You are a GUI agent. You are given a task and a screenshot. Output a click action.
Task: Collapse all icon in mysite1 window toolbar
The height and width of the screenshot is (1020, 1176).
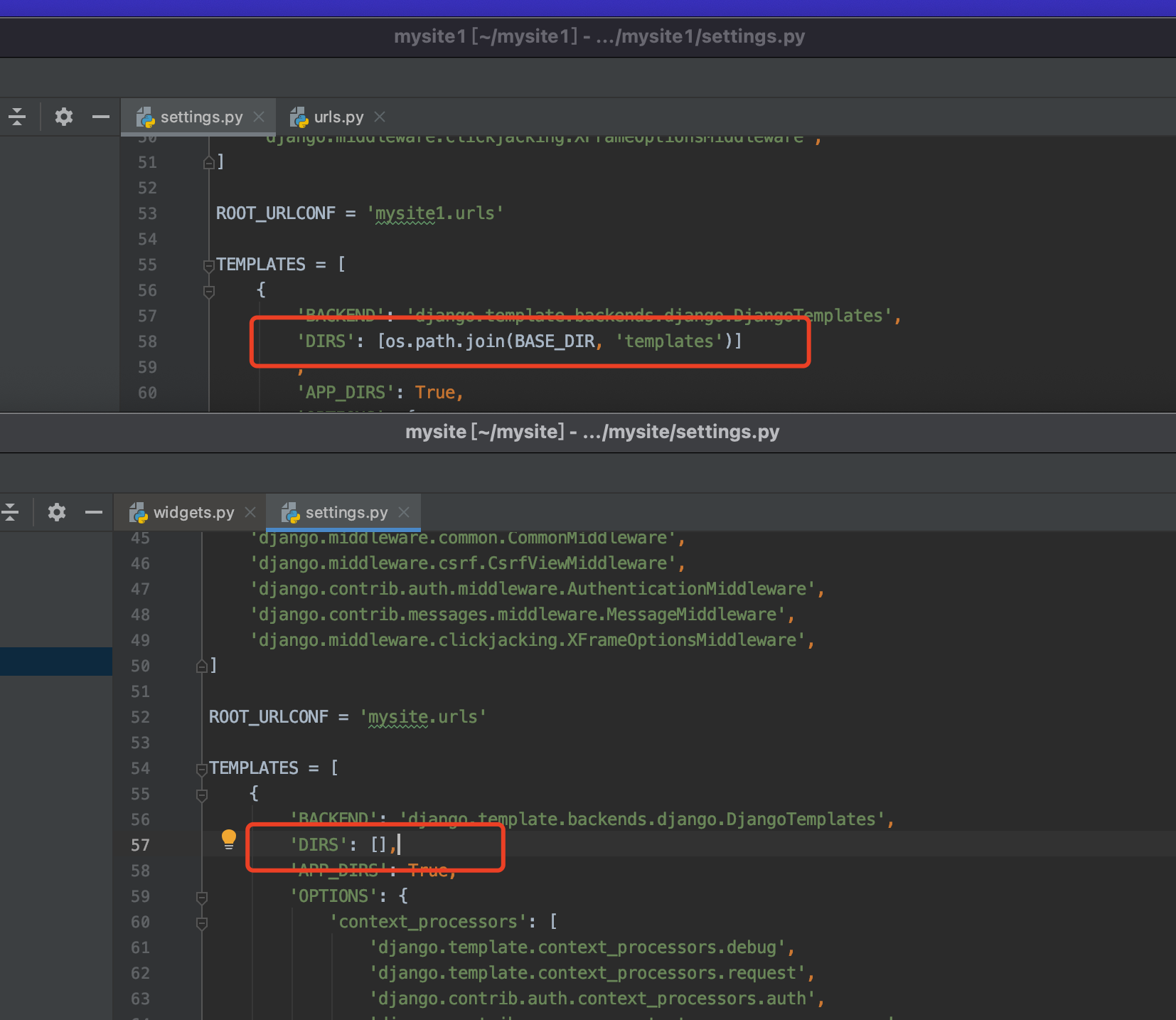pyautogui.click(x=17, y=117)
